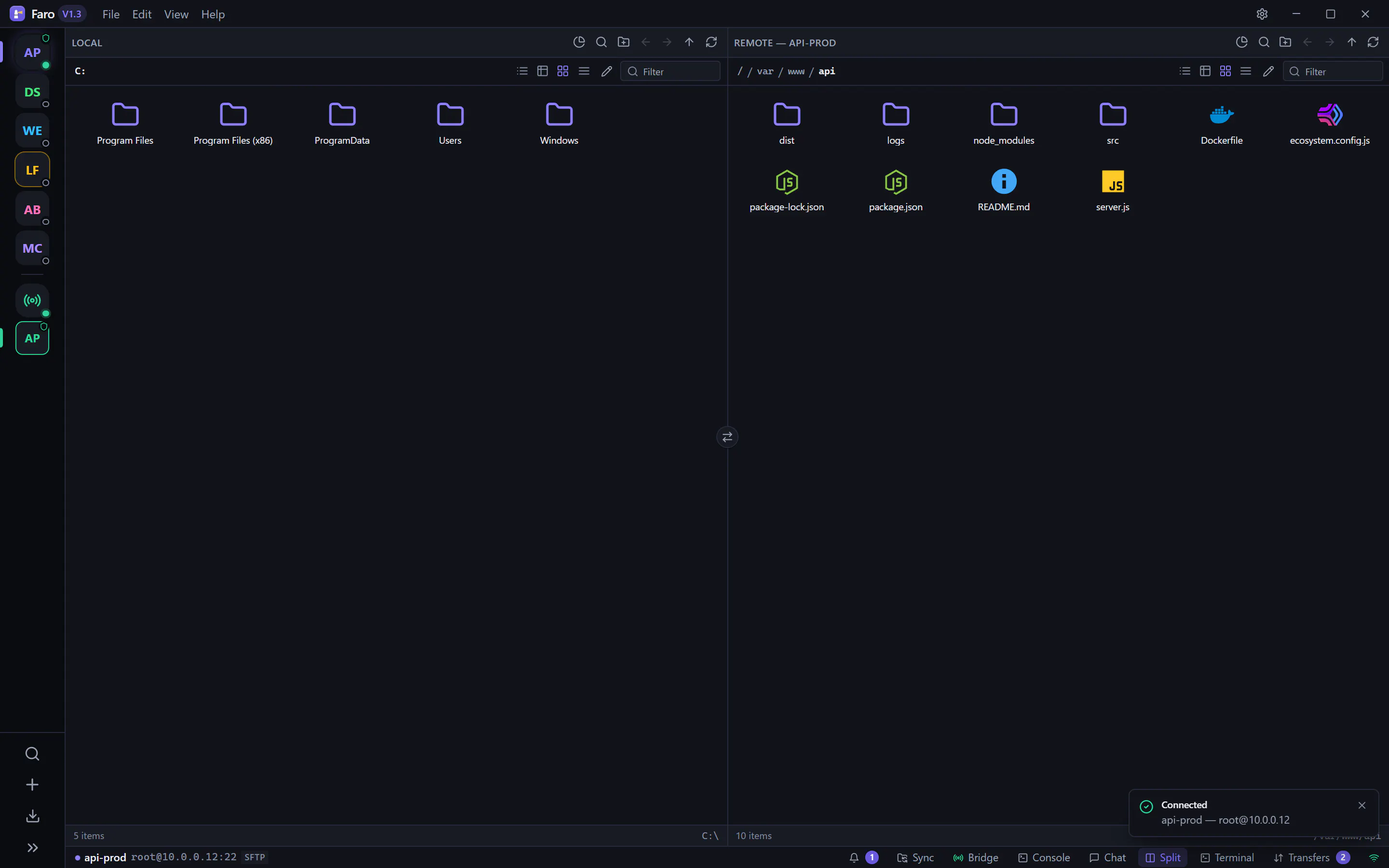
Task: Select the Program Files folder
Action: tap(125, 124)
